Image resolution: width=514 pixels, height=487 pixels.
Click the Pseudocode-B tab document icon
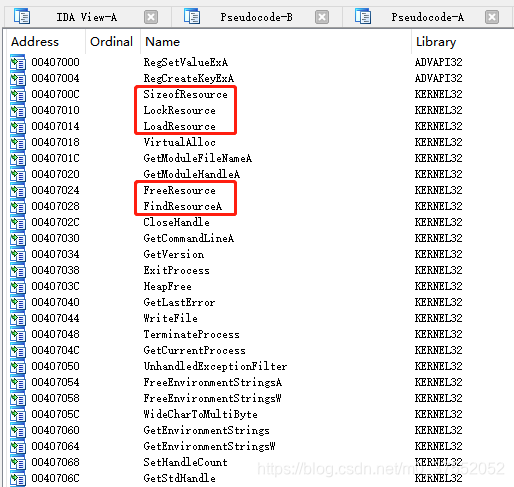192,16
